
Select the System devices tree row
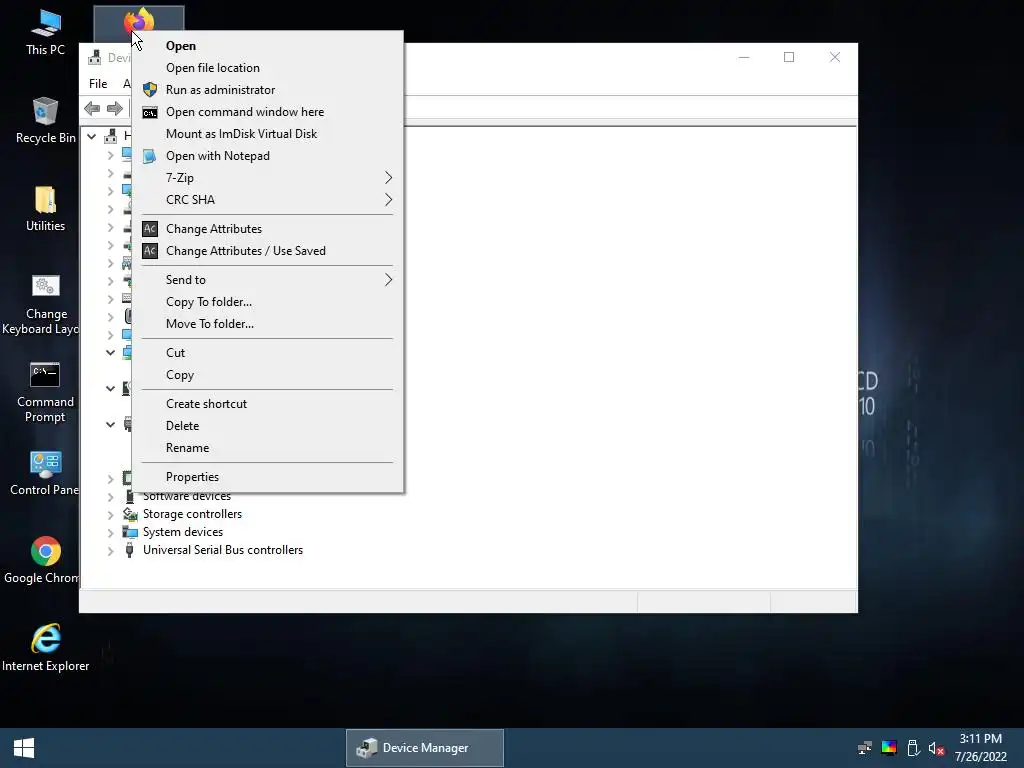(174, 532)
